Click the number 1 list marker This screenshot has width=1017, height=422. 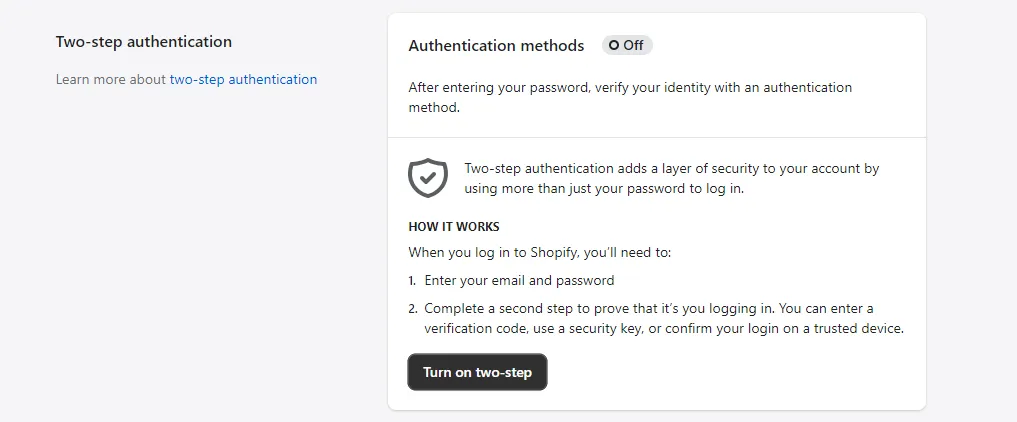coord(412,281)
